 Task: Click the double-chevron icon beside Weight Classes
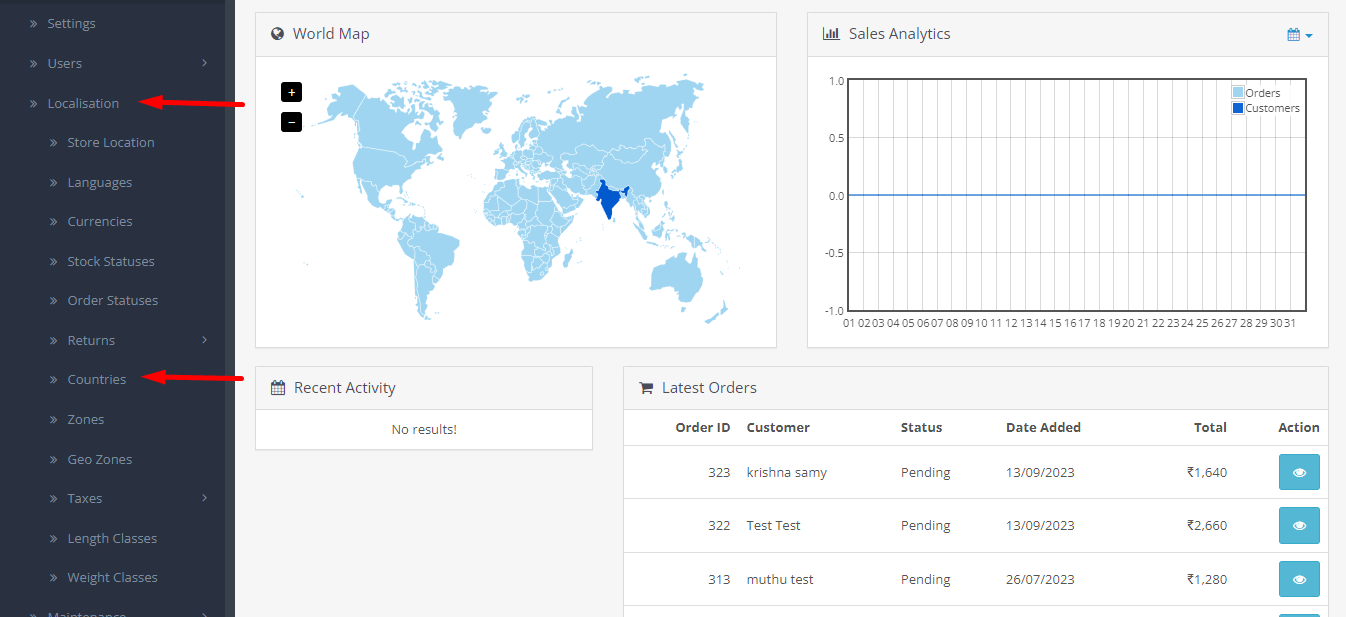tap(54, 578)
